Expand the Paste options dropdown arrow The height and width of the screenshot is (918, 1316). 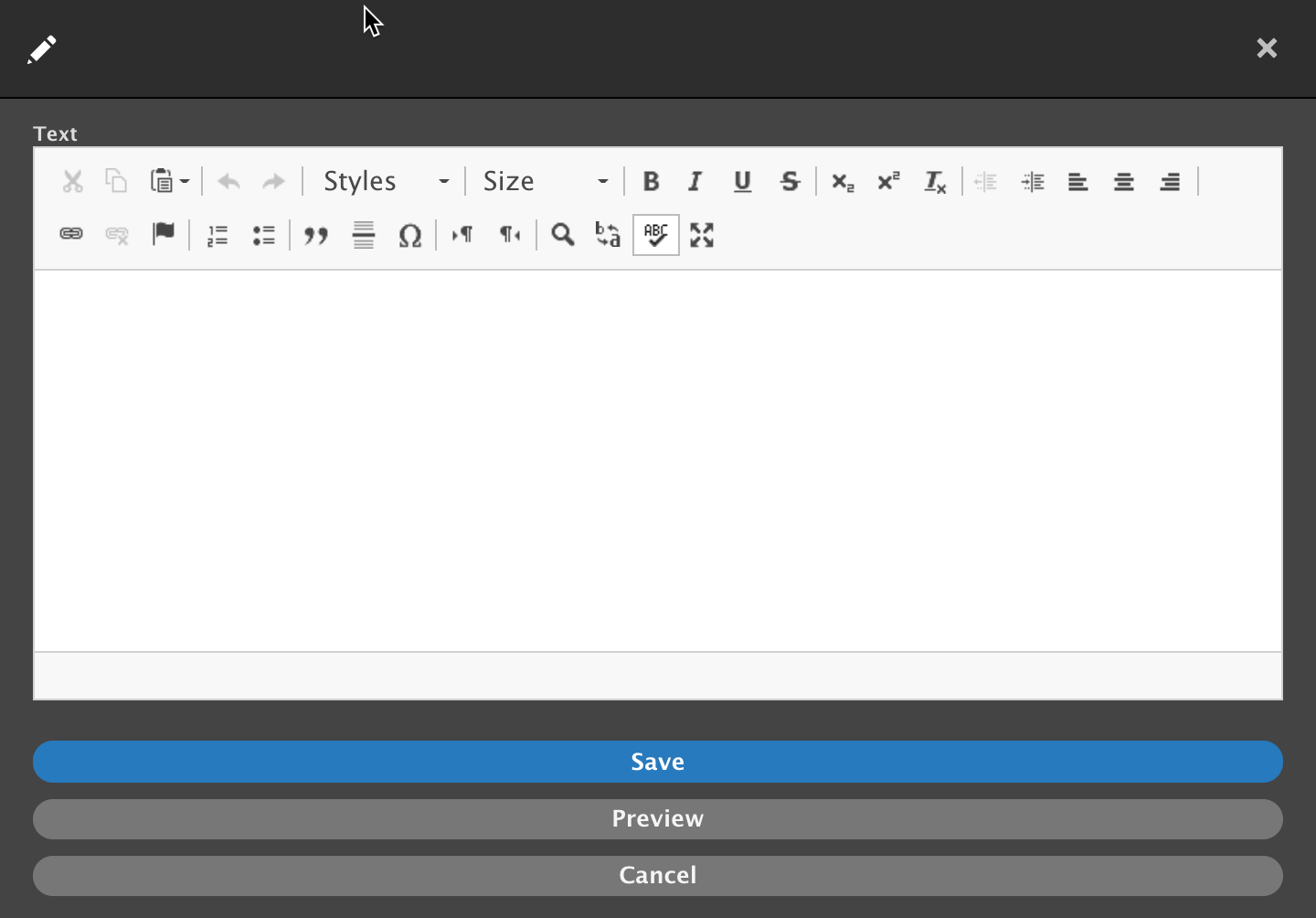[185, 181]
